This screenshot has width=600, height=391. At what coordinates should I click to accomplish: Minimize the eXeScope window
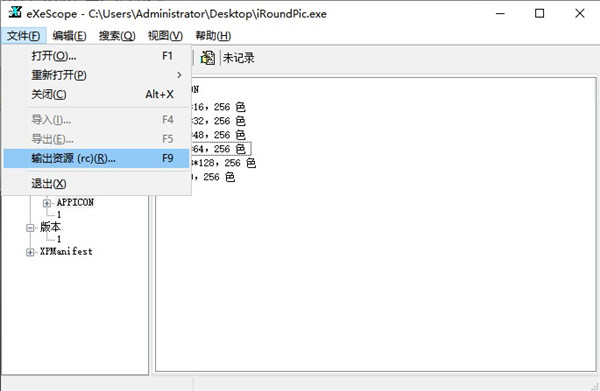tap(500, 13)
